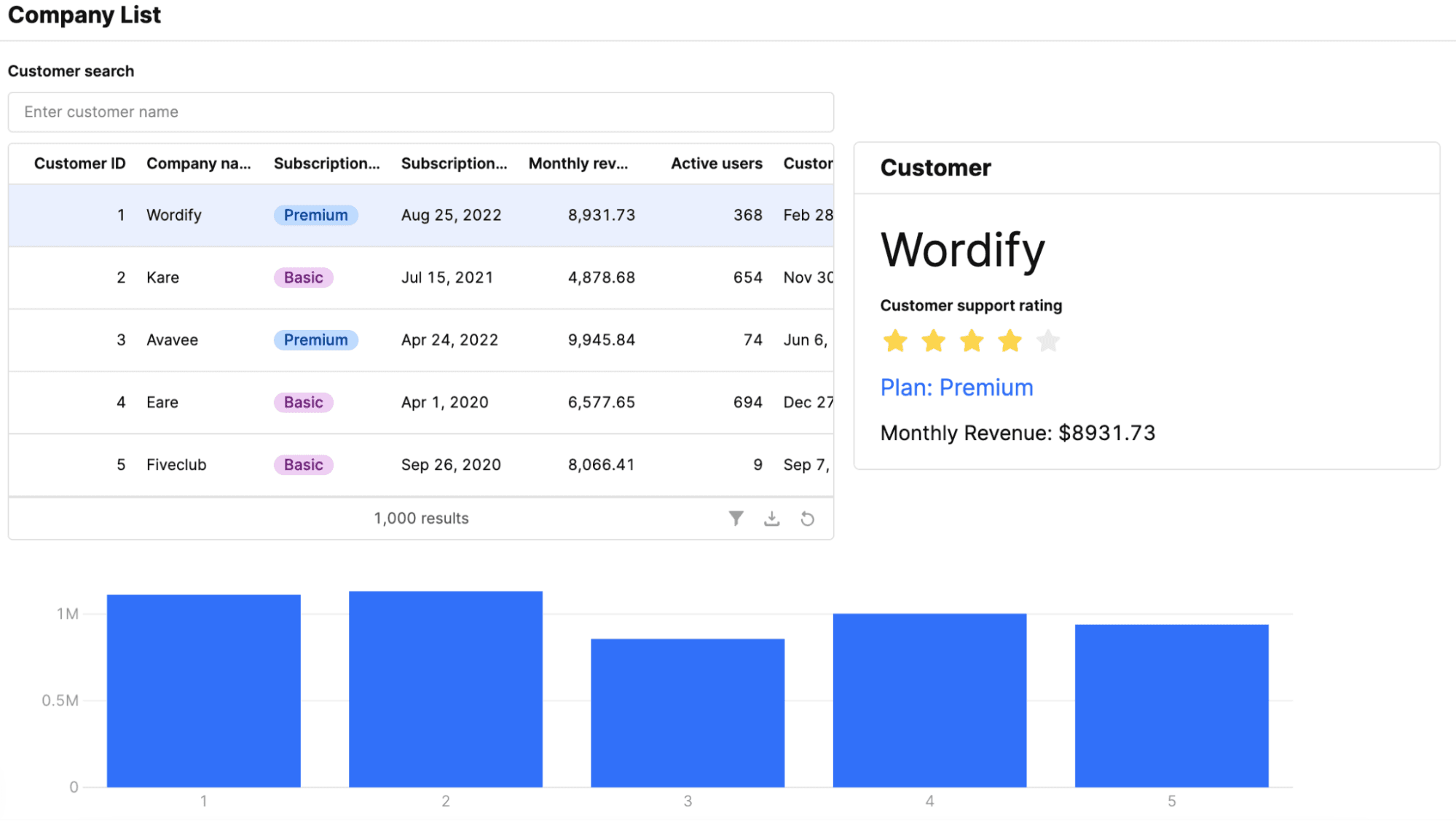Screen dimensions: 1456x821
Task: Click the chart bar for company 4
Action: point(929,699)
